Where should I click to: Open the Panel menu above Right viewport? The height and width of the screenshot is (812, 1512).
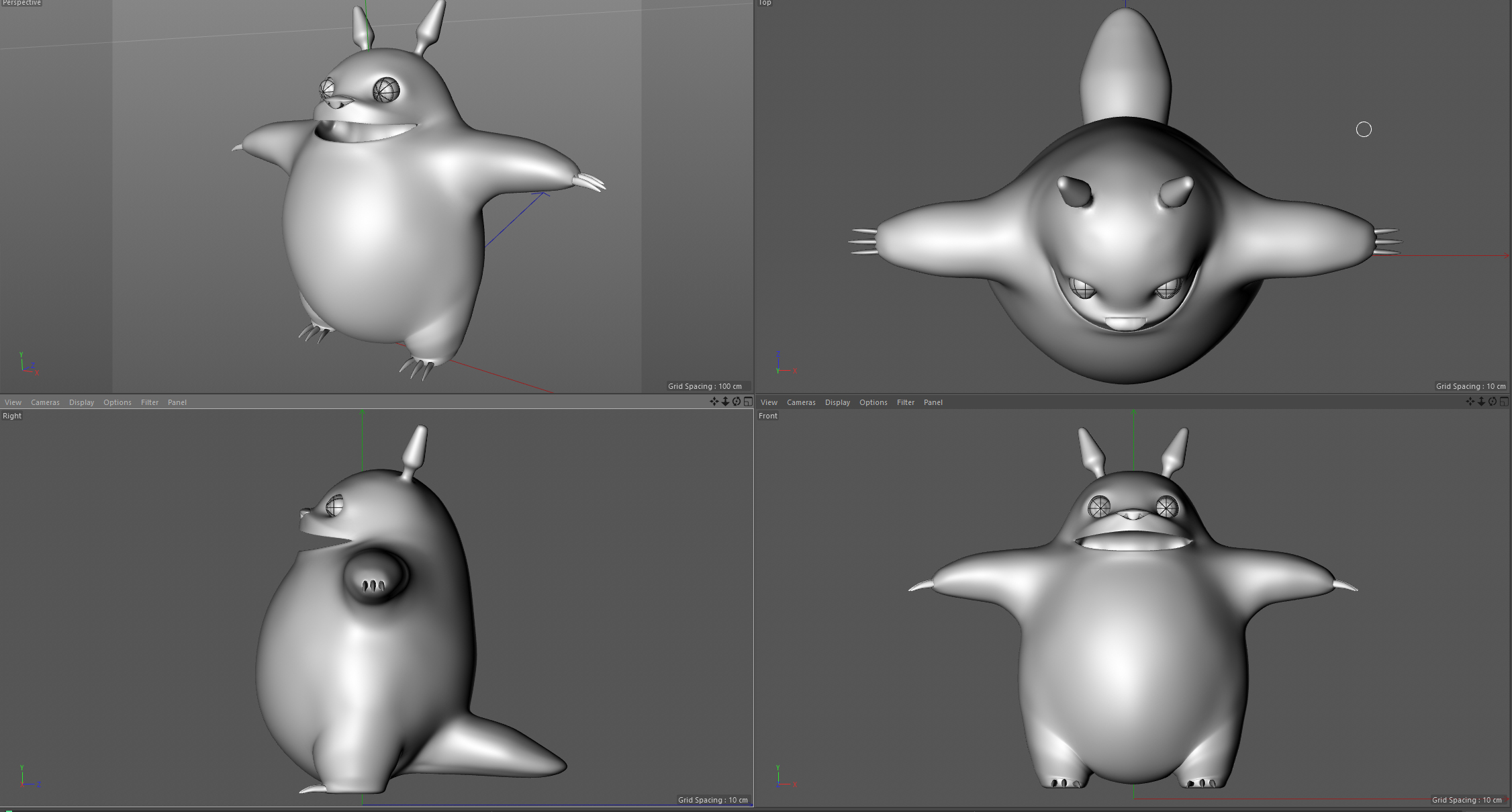click(x=177, y=402)
